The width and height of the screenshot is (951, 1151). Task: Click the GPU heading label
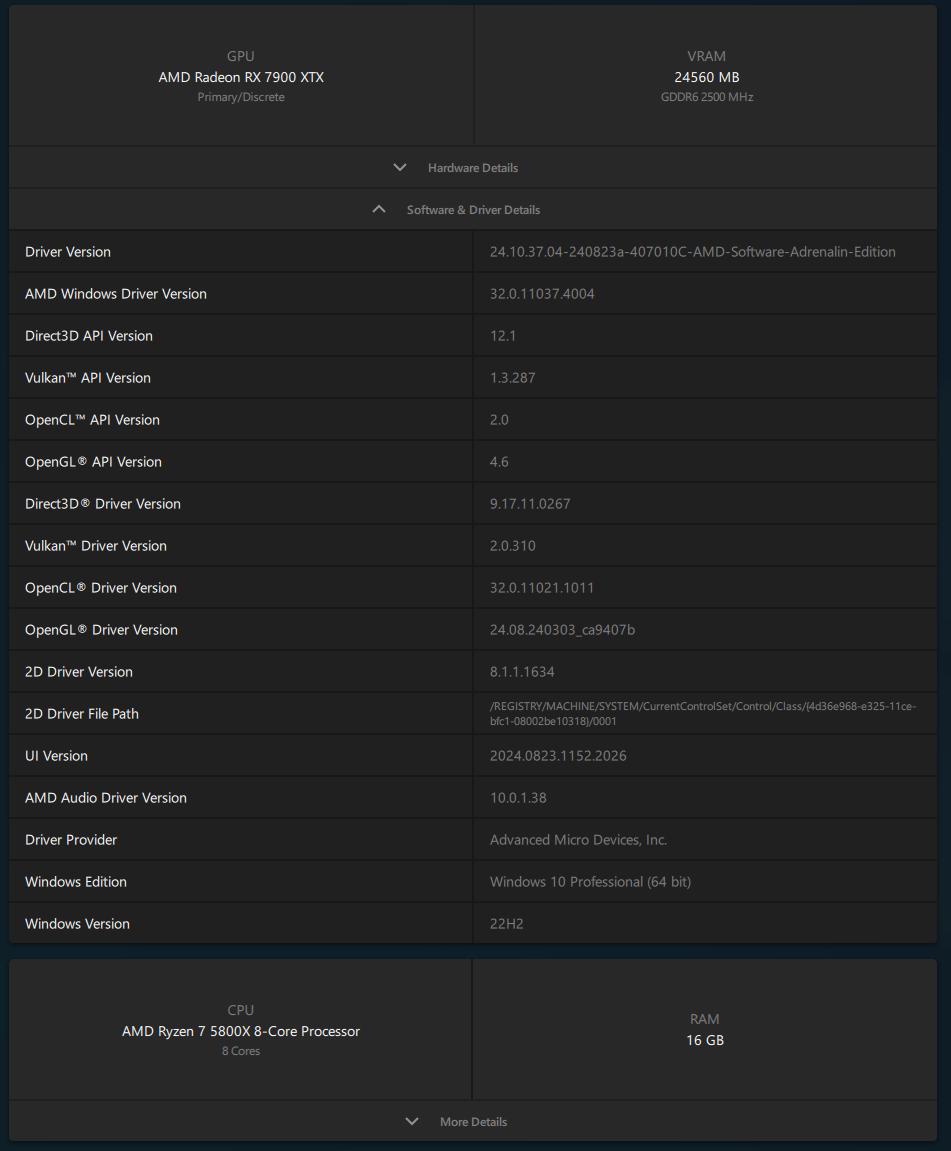(241, 57)
